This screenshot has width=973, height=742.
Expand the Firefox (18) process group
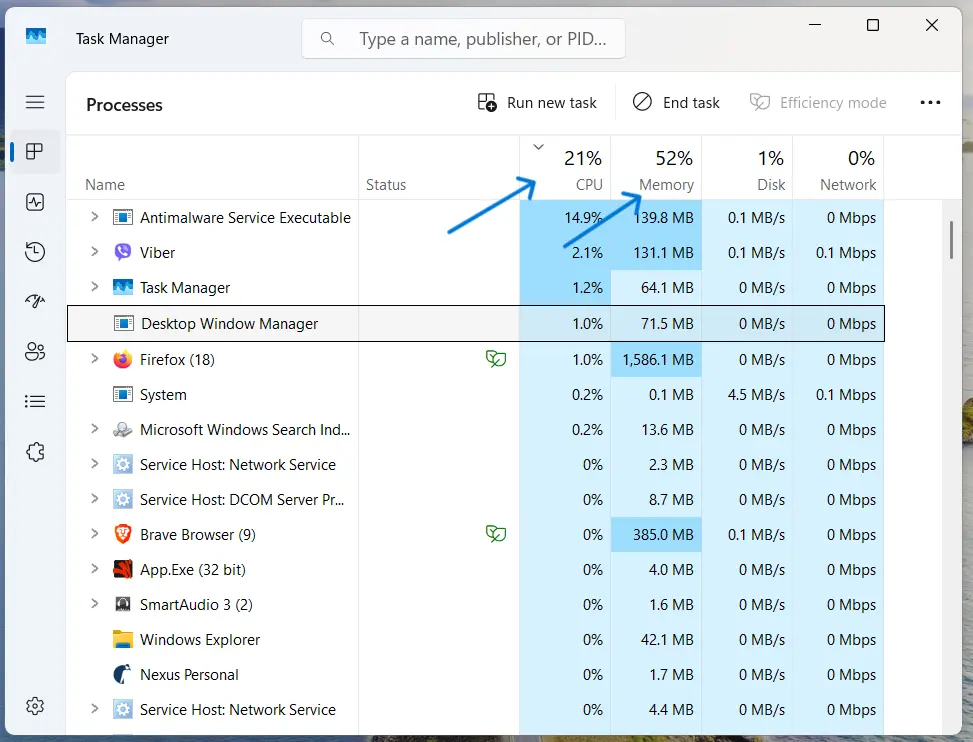tap(94, 359)
